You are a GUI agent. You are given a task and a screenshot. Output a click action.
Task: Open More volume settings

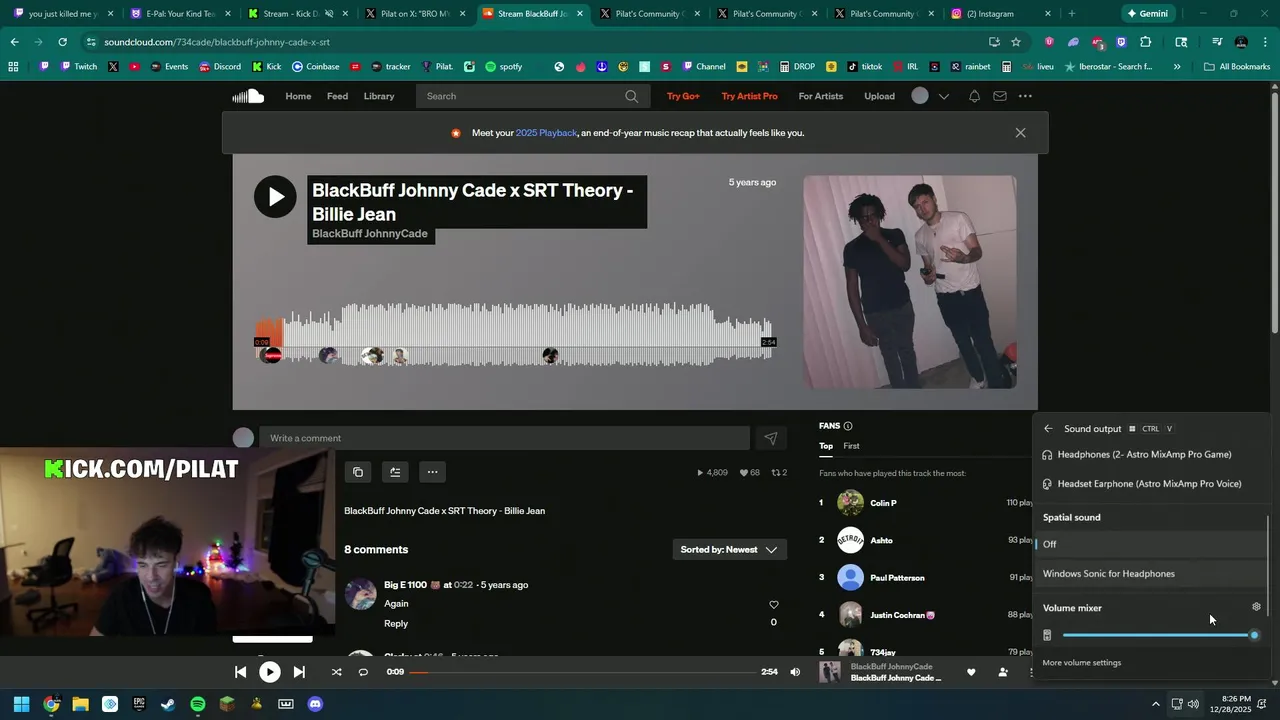(x=1082, y=663)
